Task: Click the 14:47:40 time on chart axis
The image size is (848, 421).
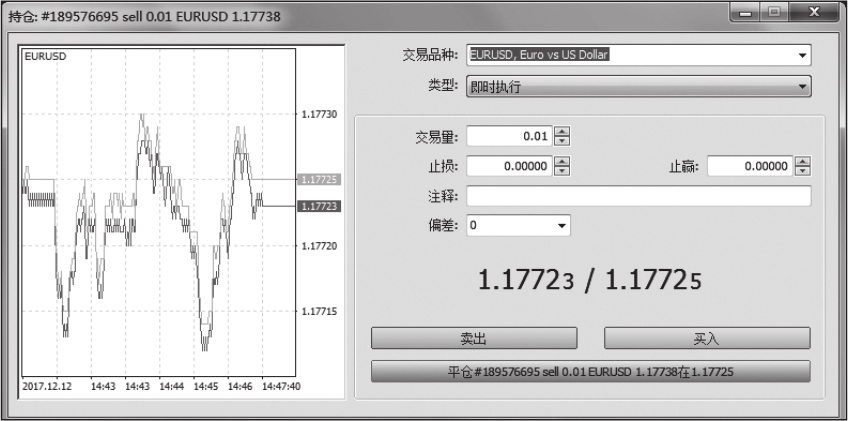Action: point(281,386)
